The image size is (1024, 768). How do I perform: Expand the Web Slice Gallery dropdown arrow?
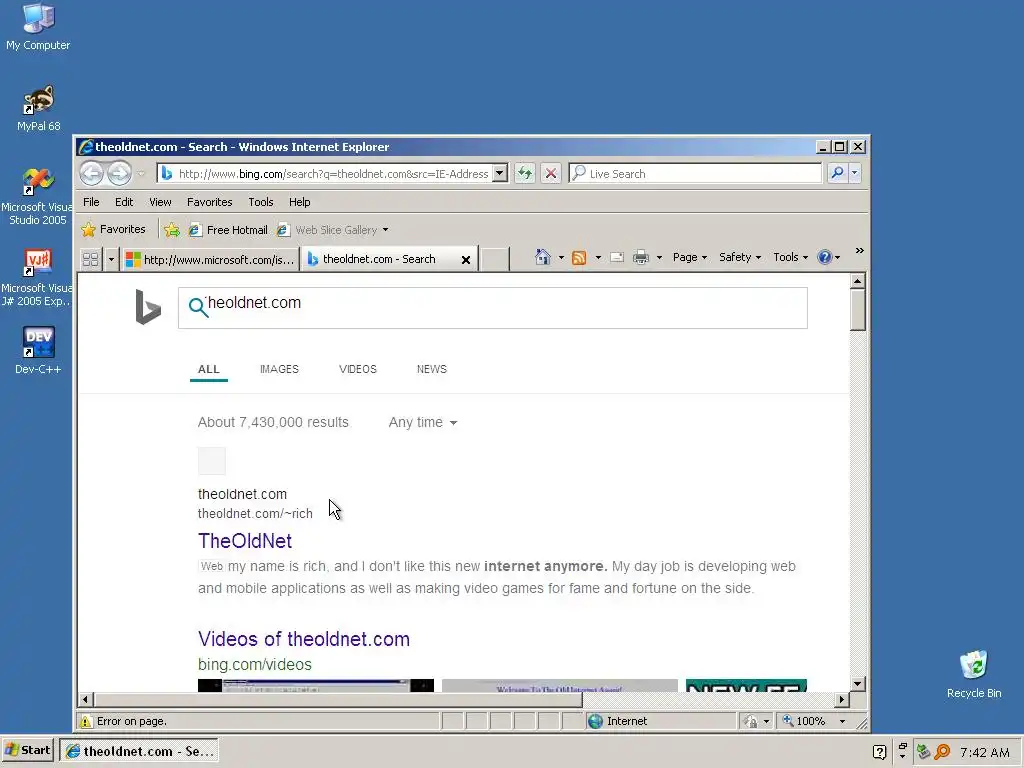coord(385,230)
